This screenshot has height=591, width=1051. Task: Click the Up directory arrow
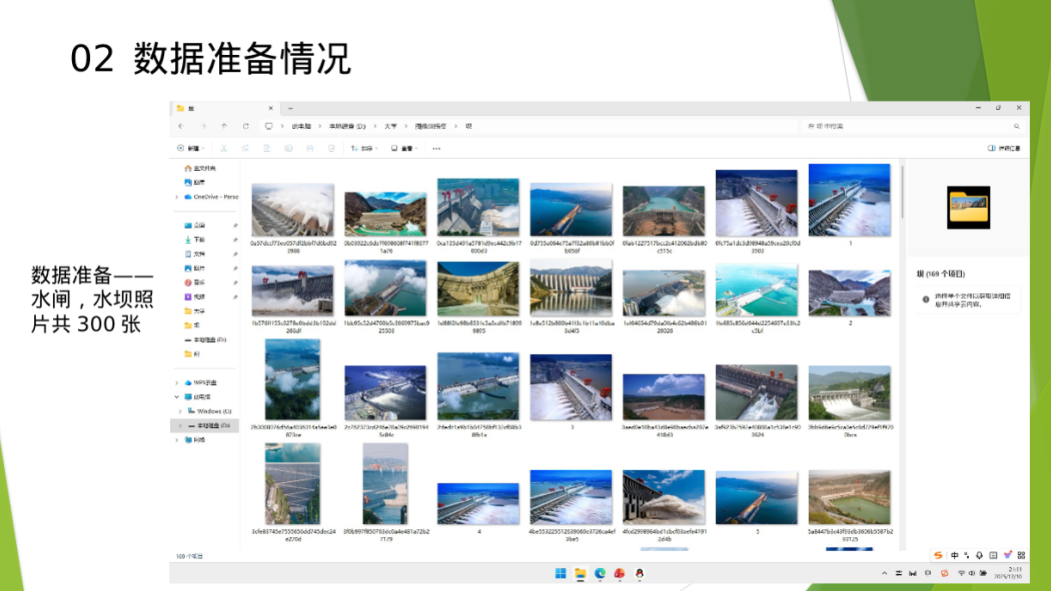[224, 127]
